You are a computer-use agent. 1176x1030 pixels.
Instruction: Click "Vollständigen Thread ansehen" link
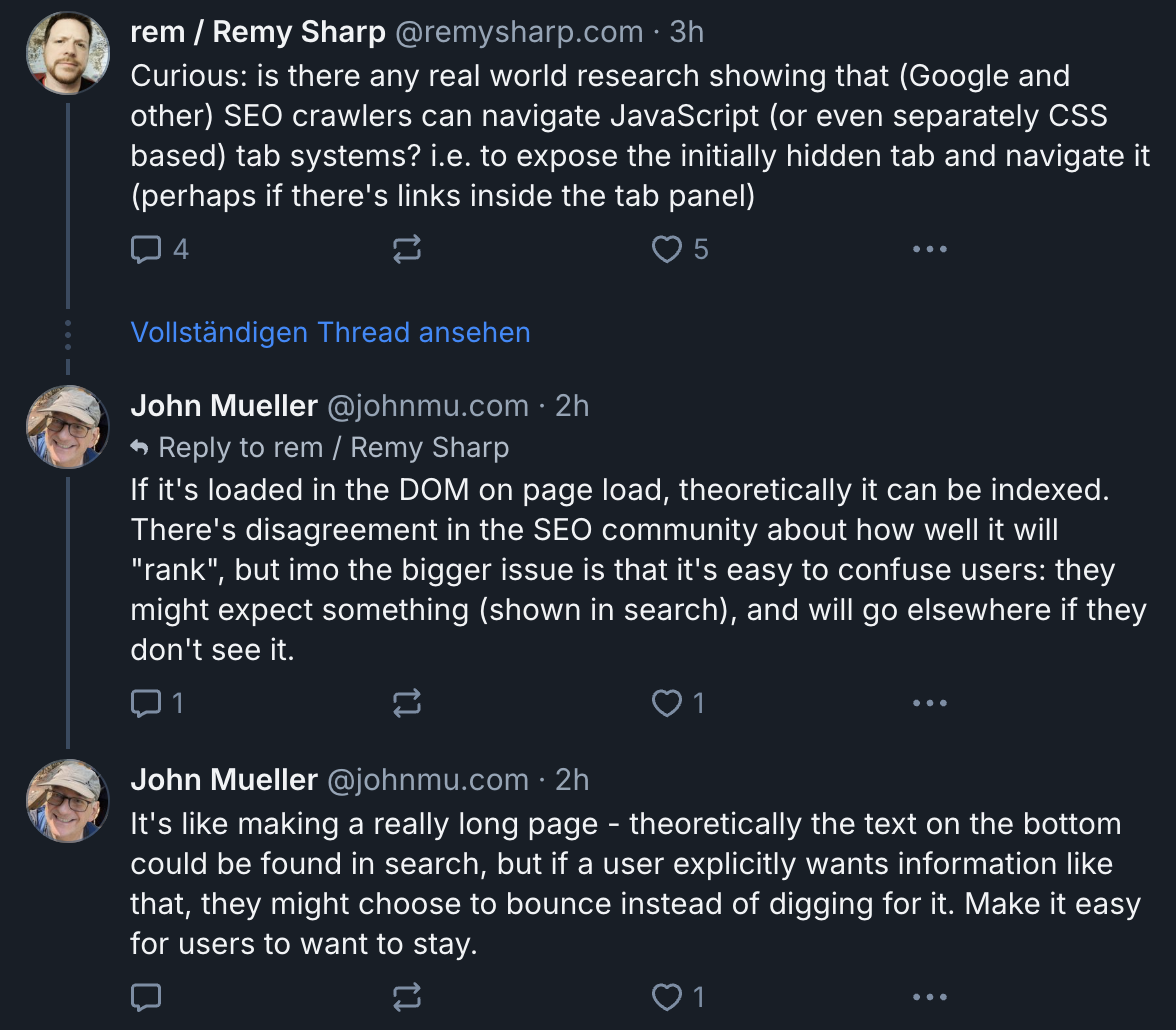point(330,332)
